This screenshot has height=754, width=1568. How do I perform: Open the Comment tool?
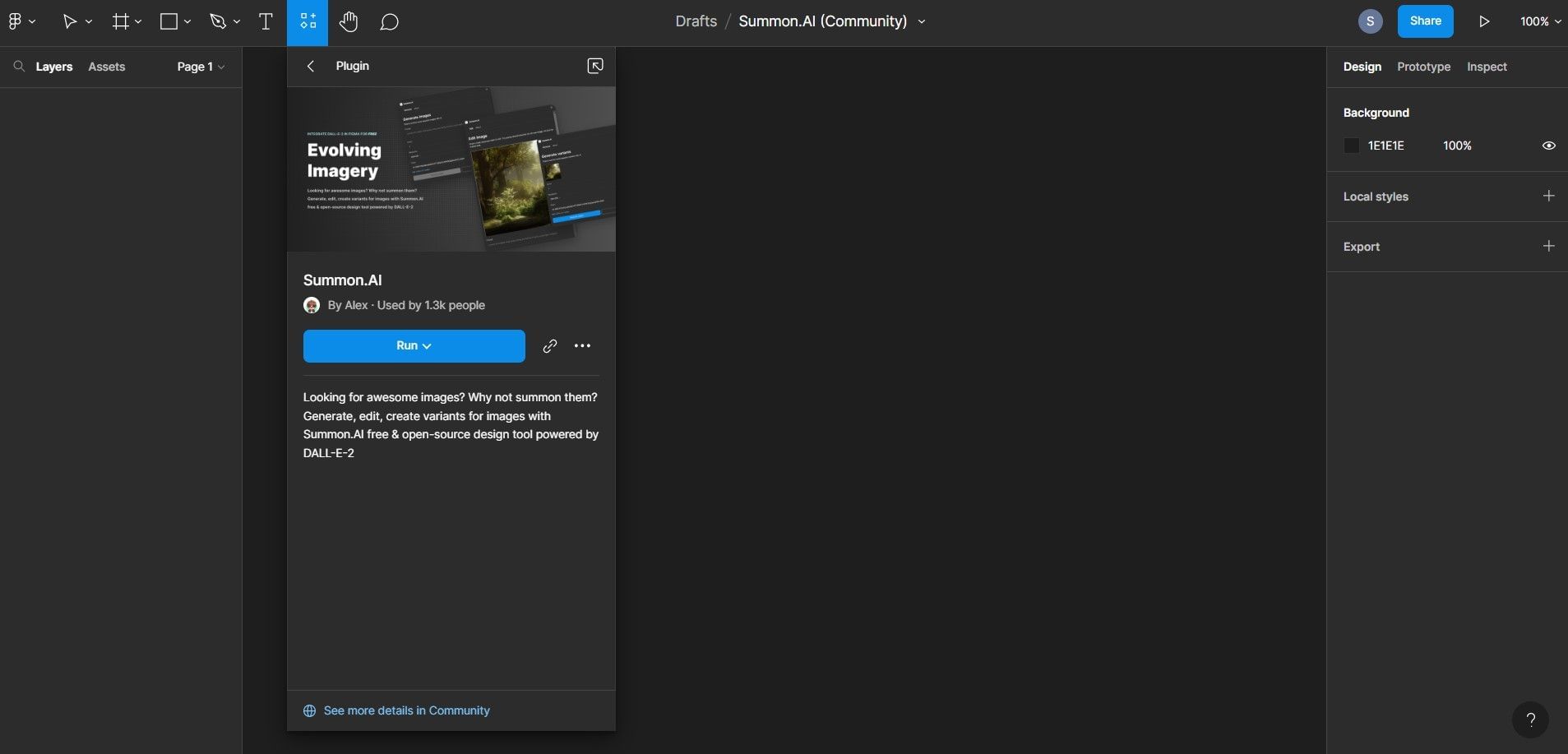tap(389, 21)
